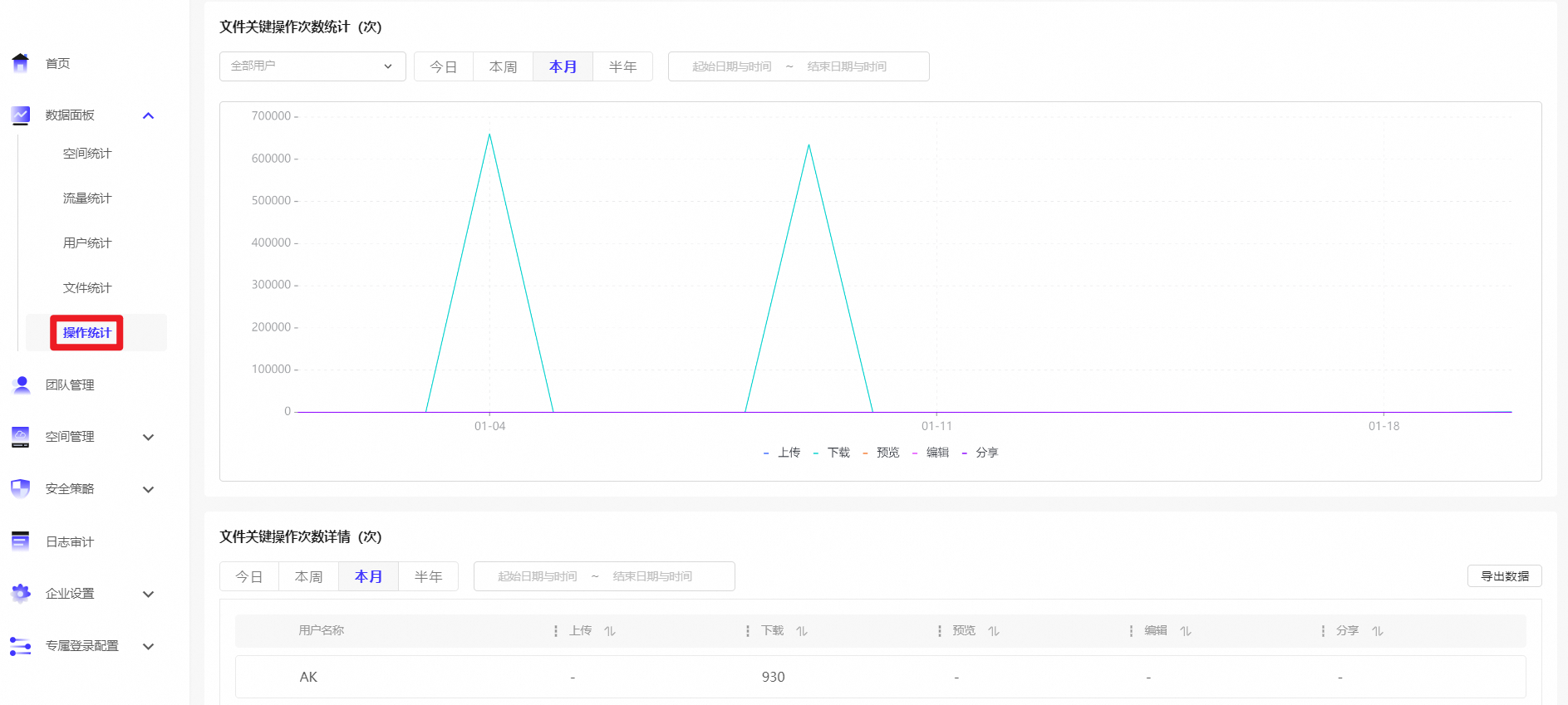Sort the 预览 column

point(994,631)
